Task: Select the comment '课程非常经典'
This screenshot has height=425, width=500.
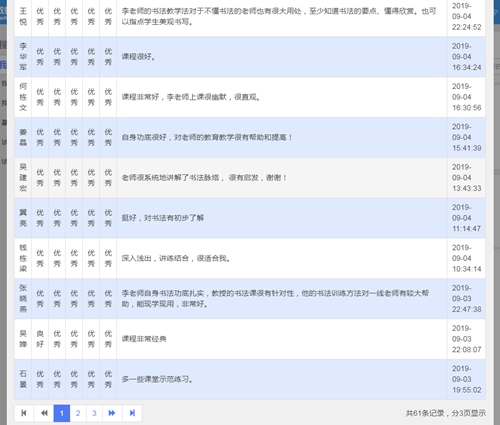Action: [x=144, y=339]
